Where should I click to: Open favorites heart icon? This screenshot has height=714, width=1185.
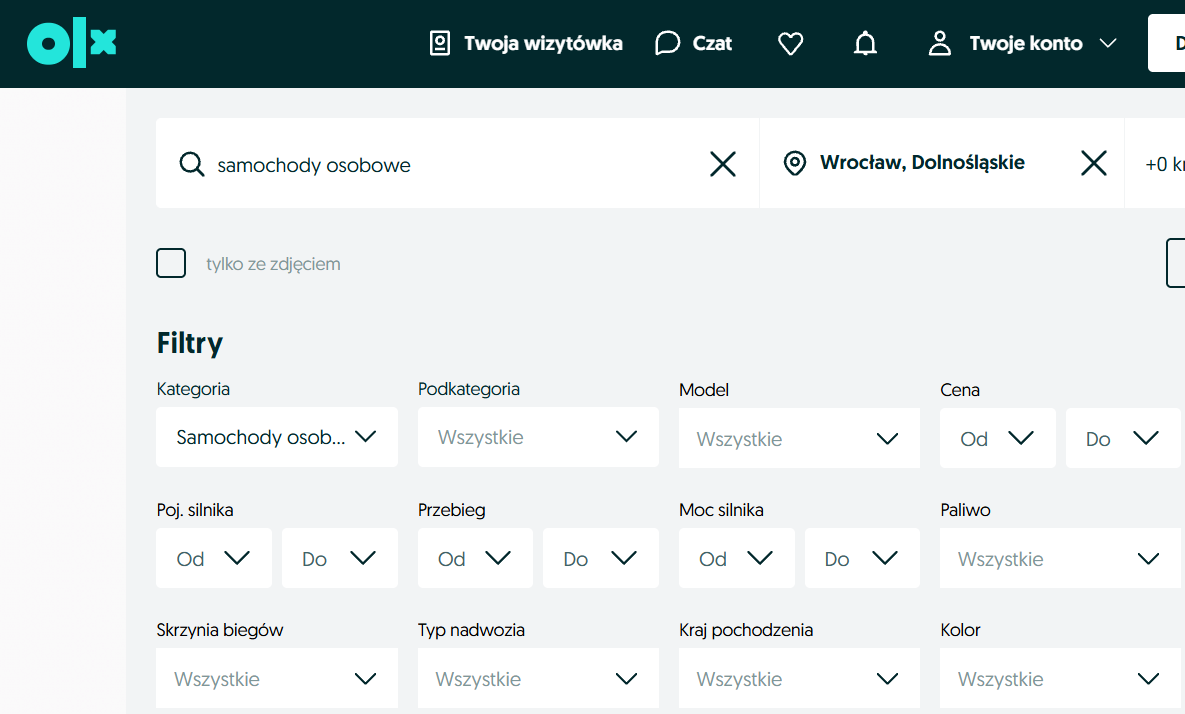(791, 43)
